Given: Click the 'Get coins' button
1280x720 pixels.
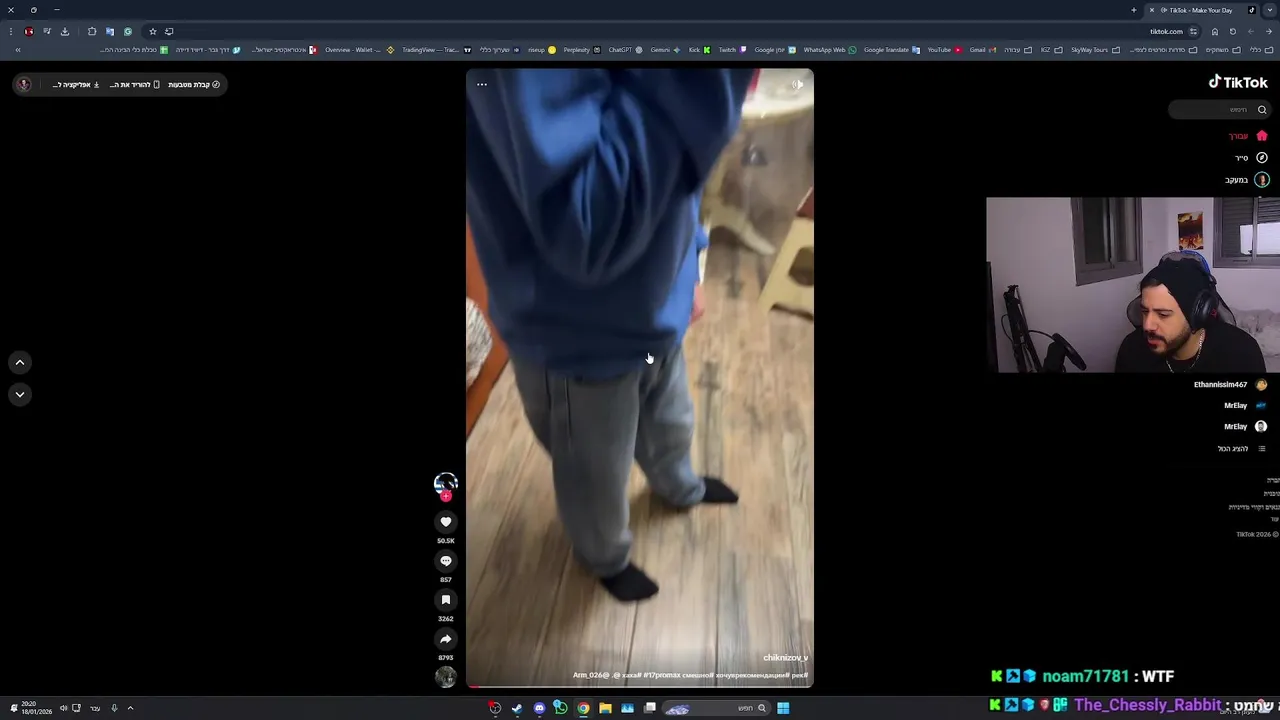Looking at the screenshot, I should coord(194,85).
